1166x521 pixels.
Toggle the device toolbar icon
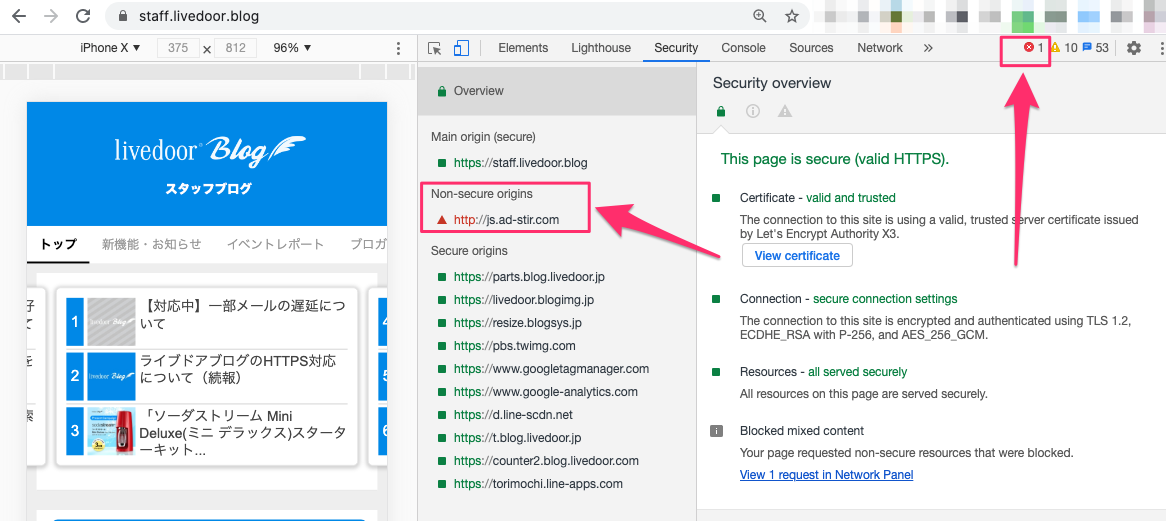coord(462,48)
